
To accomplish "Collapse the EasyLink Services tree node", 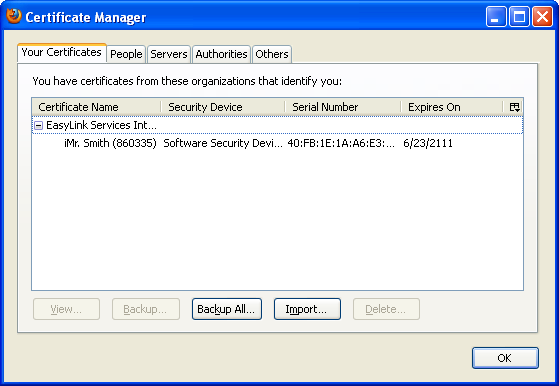I will (x=39, y=125).
